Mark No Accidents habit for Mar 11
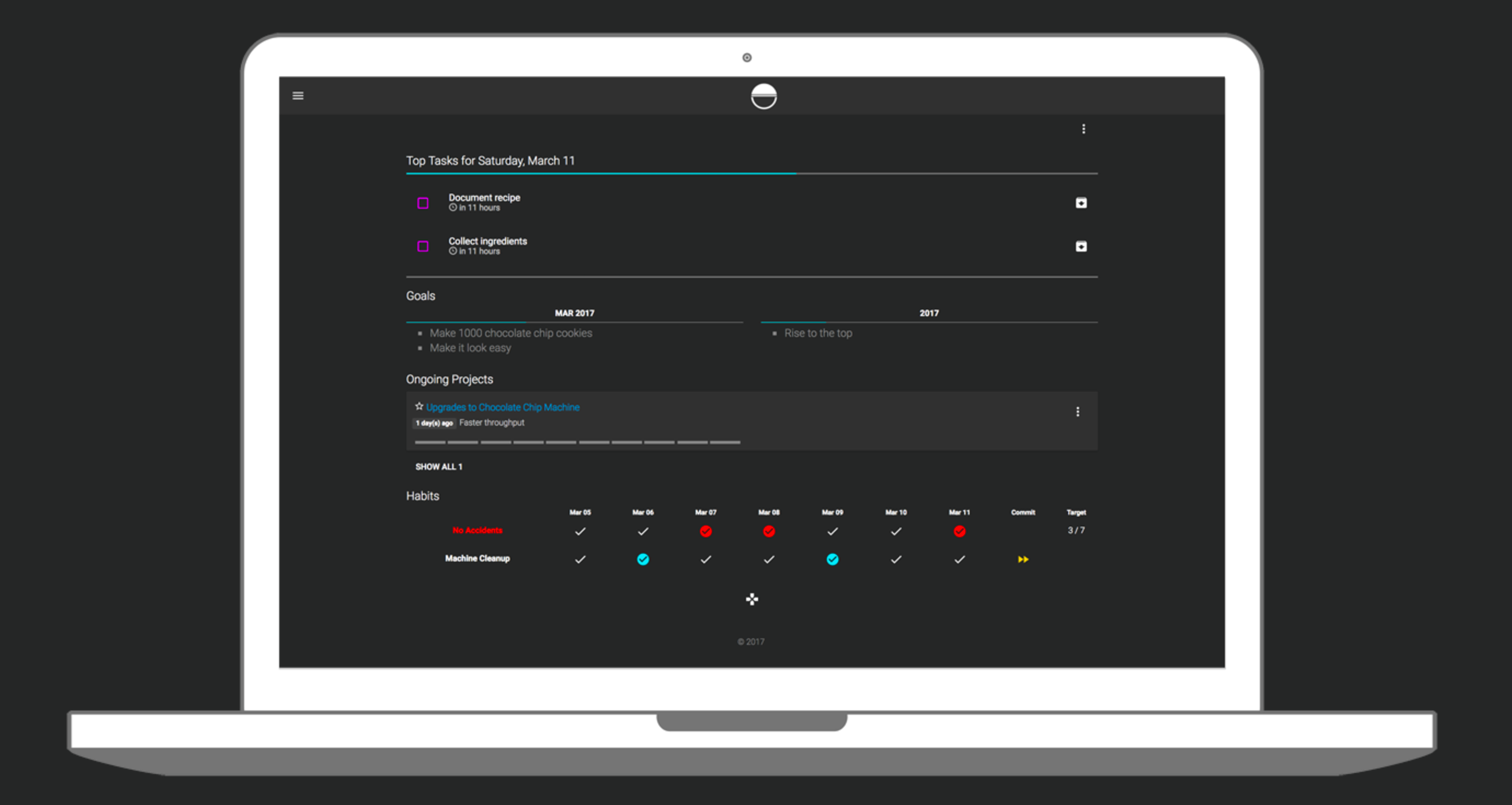 959,531
